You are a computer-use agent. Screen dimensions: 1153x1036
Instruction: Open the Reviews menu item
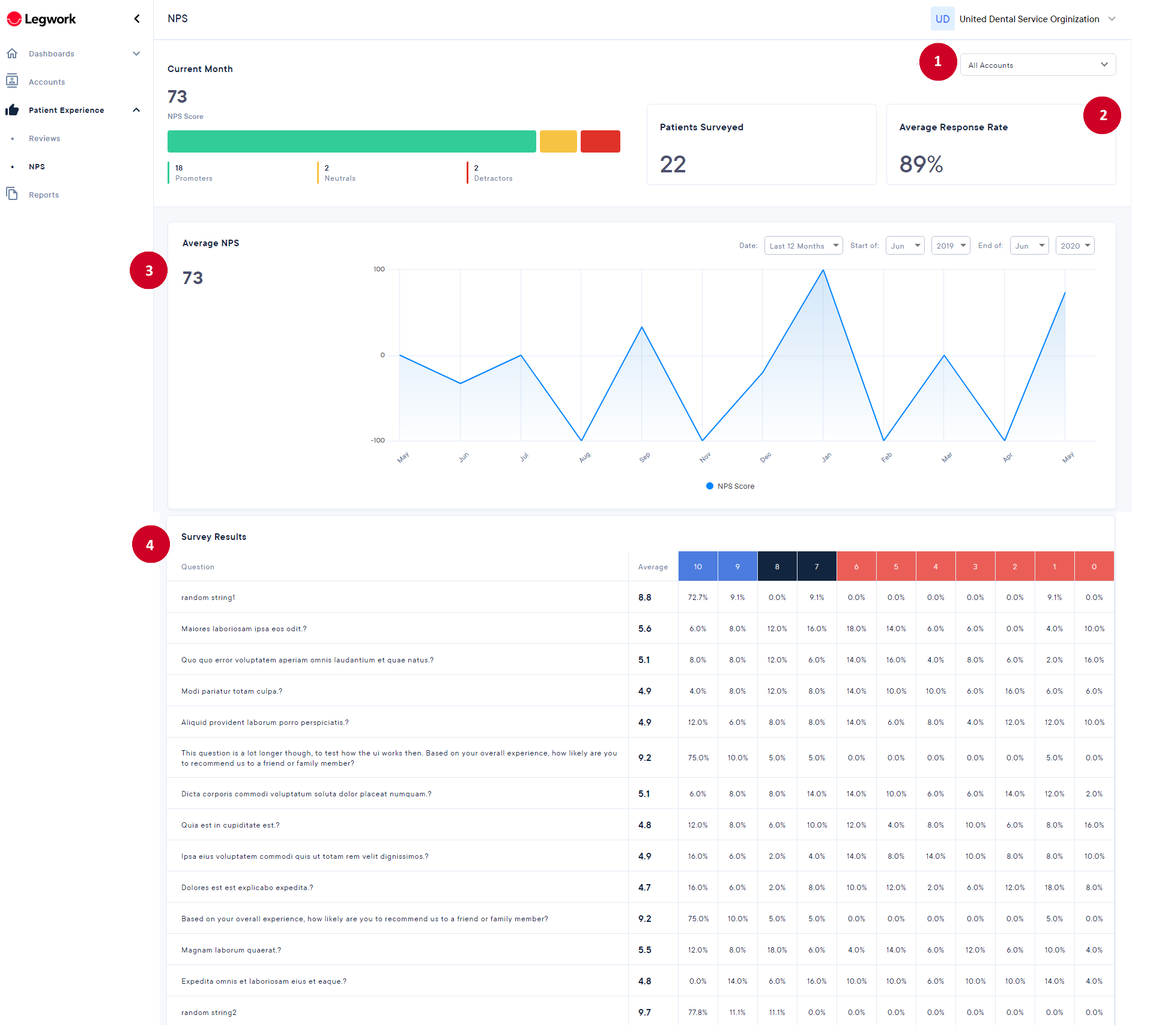coord(44,138)
